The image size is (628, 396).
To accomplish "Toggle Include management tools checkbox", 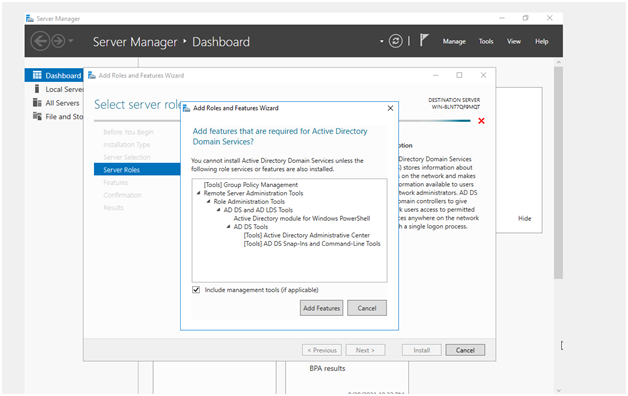I will pyautogui.click(x=196, y=290).
